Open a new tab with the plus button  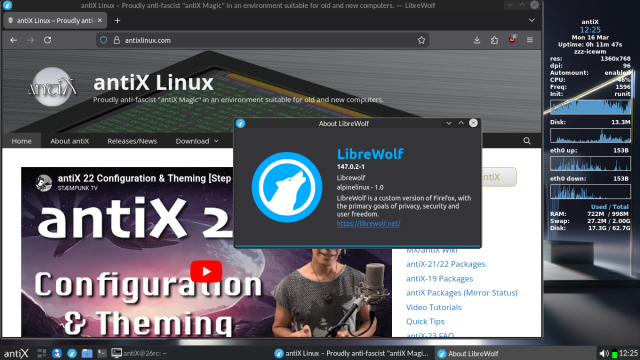pos(117,20)
